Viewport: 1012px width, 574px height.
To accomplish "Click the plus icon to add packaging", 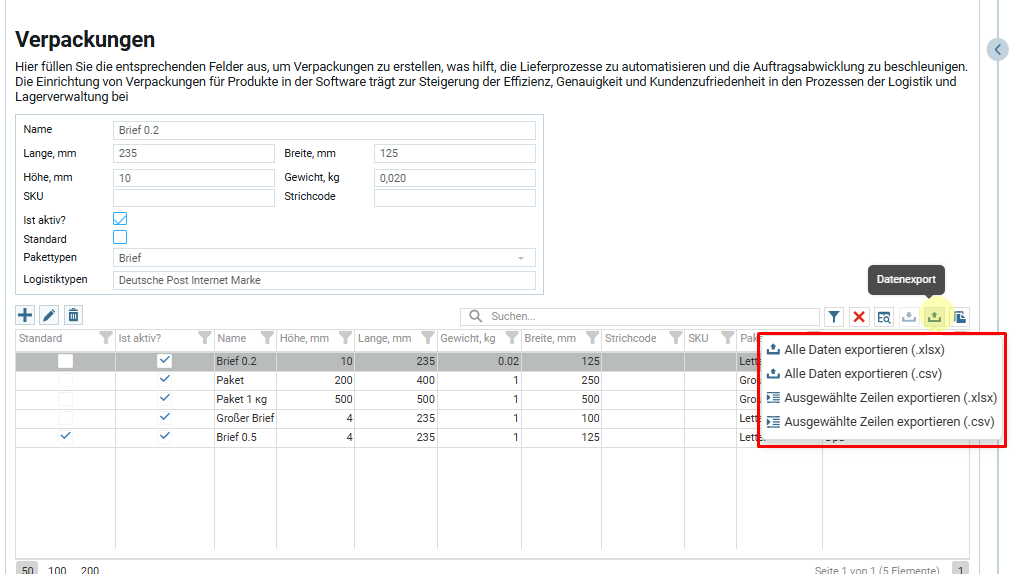I will (x=25, y=316).
